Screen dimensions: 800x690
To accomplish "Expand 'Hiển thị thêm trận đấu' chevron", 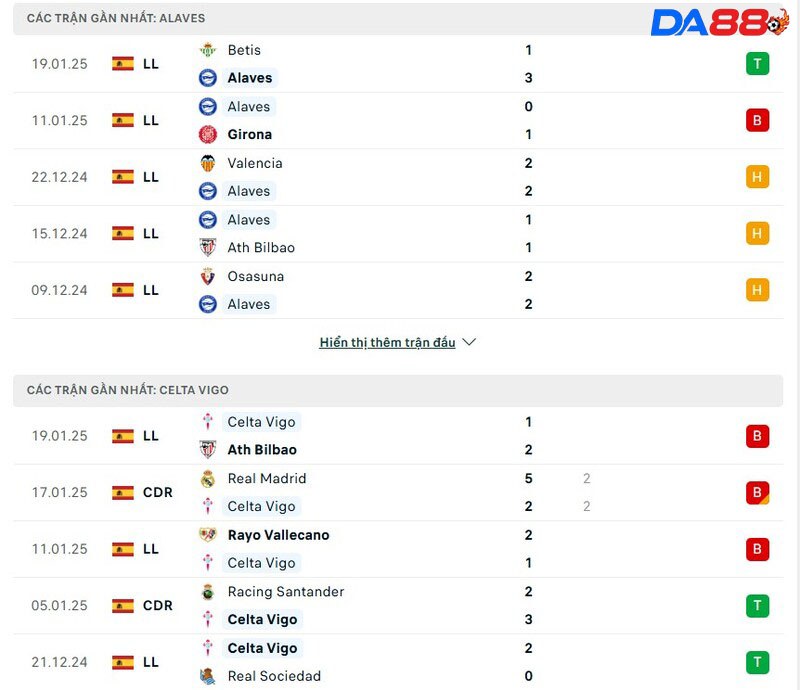I will (x=469, y=342).
